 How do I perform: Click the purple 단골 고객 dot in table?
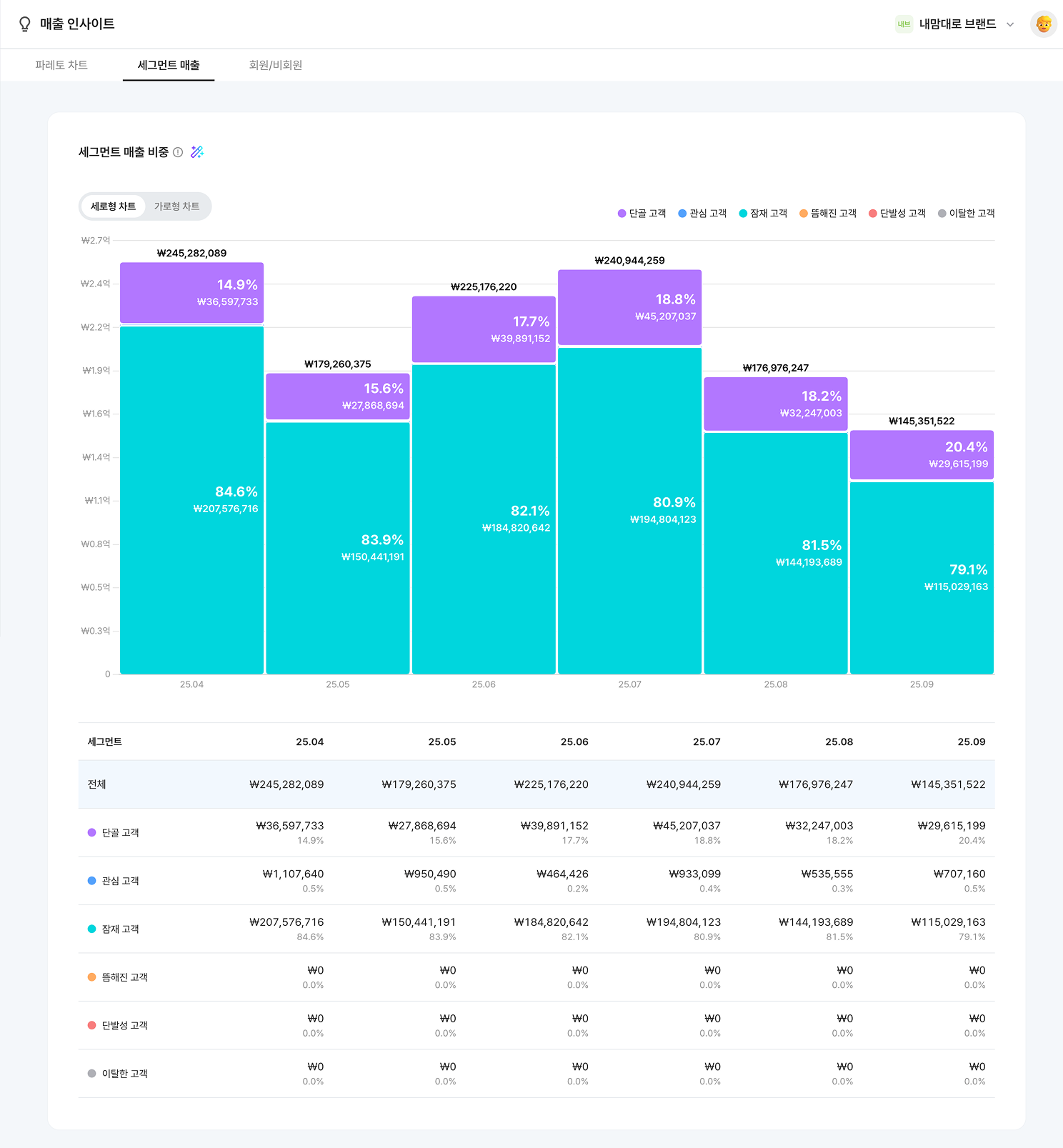[x=91, y=832]
